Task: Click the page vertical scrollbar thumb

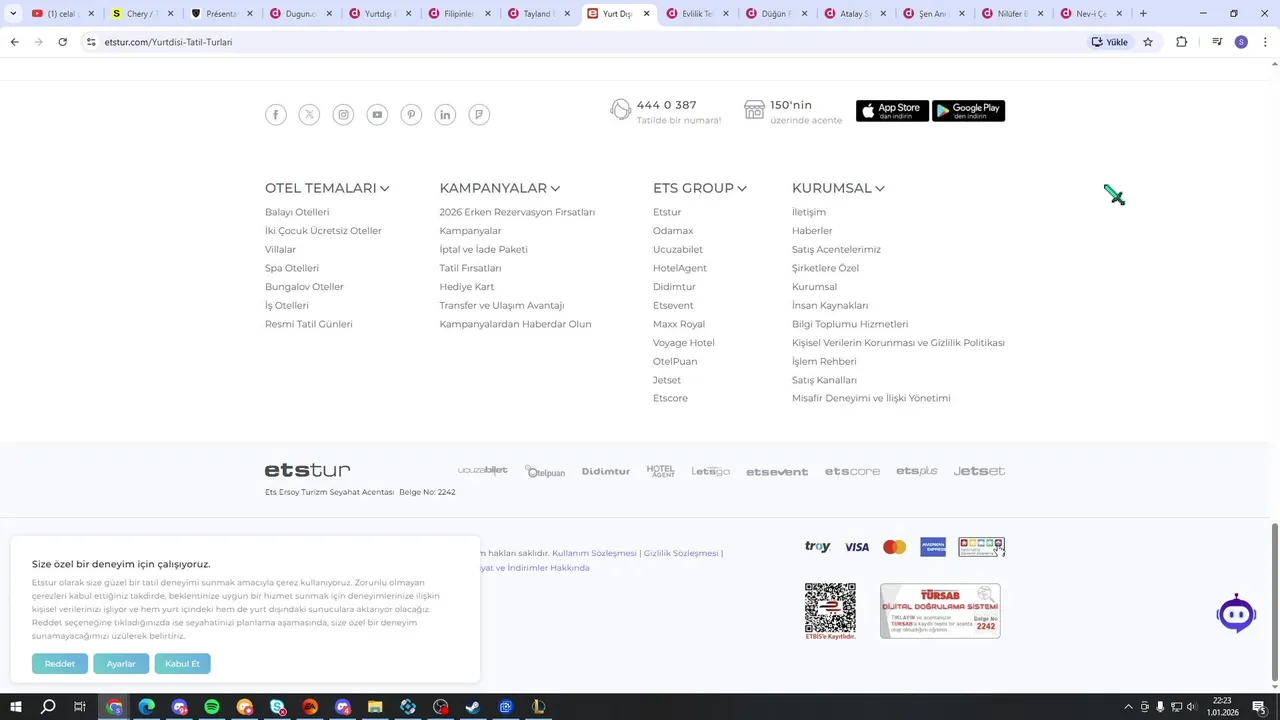Action: [x=1274, y=603]
